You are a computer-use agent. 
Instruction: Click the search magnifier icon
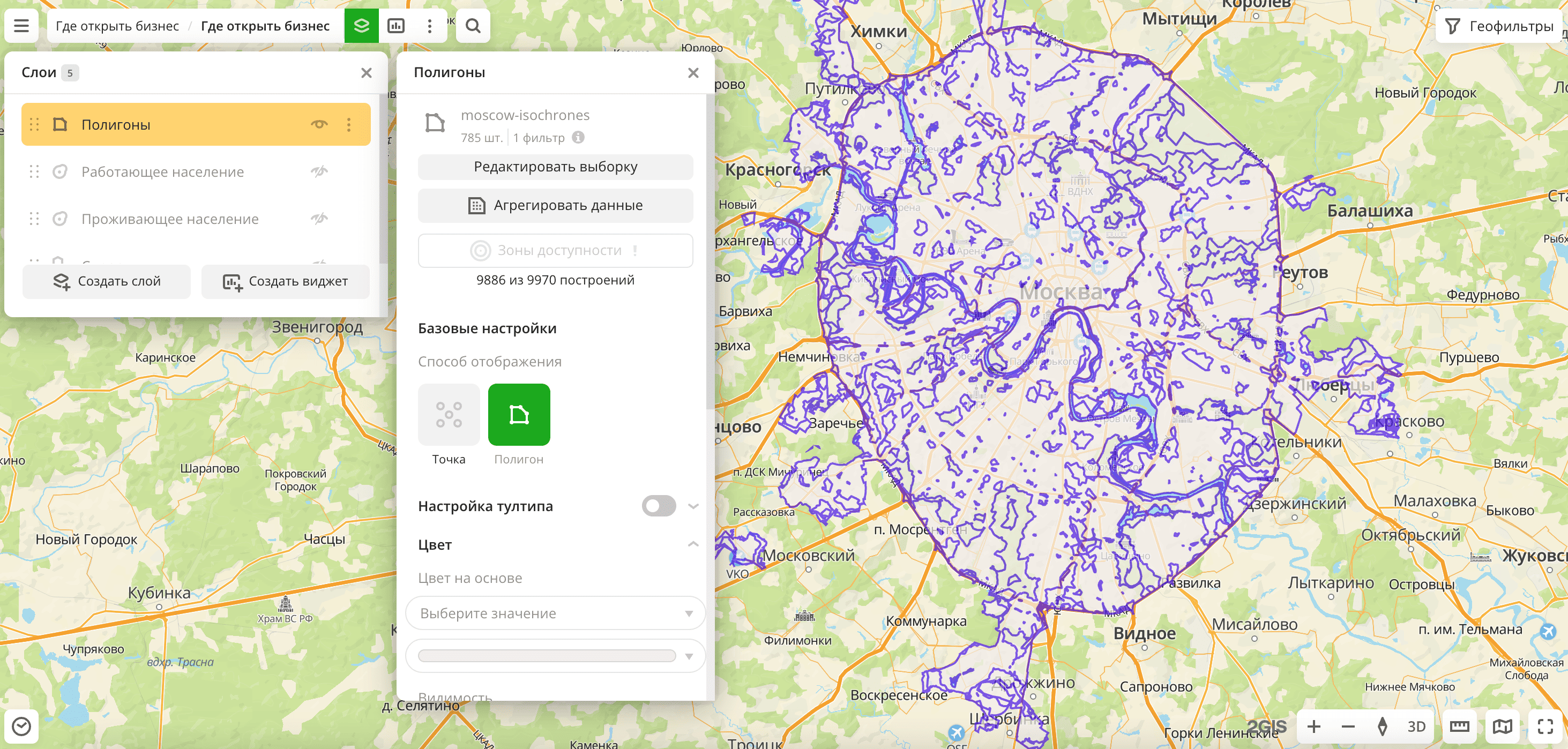[473, 26]
